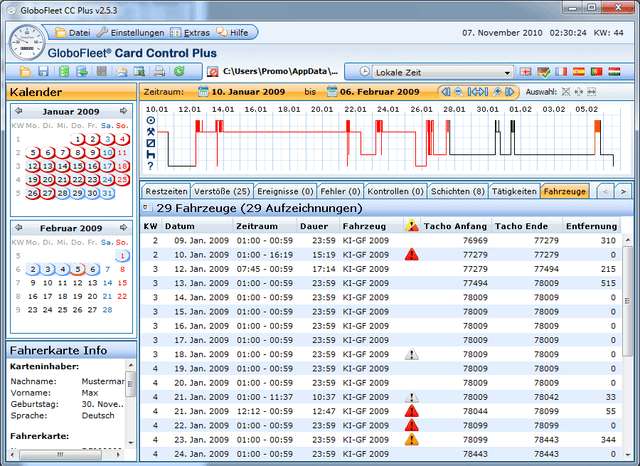Image resolution: width=640 pixels, height=466 pixels.
Task: Select the German flag with checkmark
Action: tap(543, 72)
